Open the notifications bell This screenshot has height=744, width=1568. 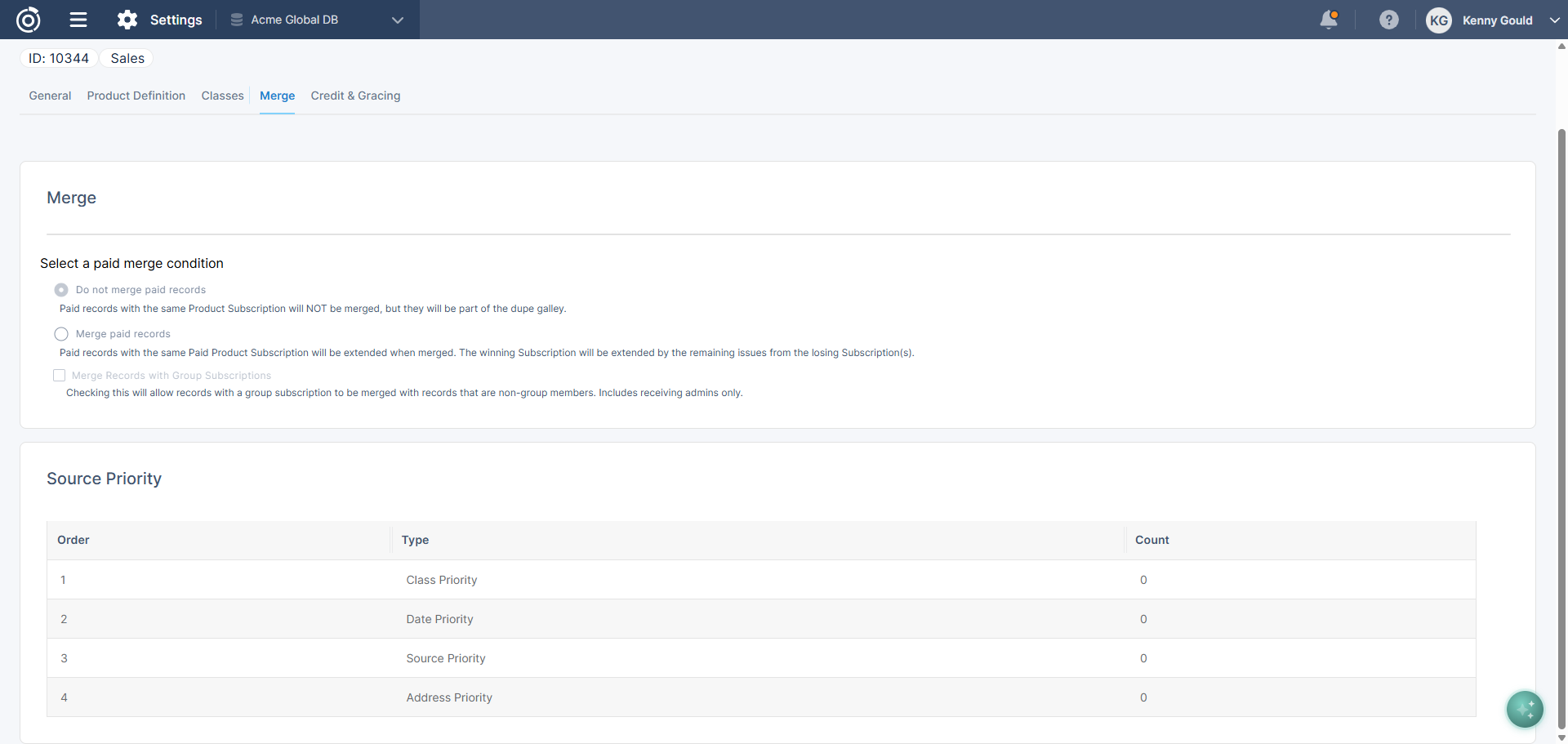1329,20
